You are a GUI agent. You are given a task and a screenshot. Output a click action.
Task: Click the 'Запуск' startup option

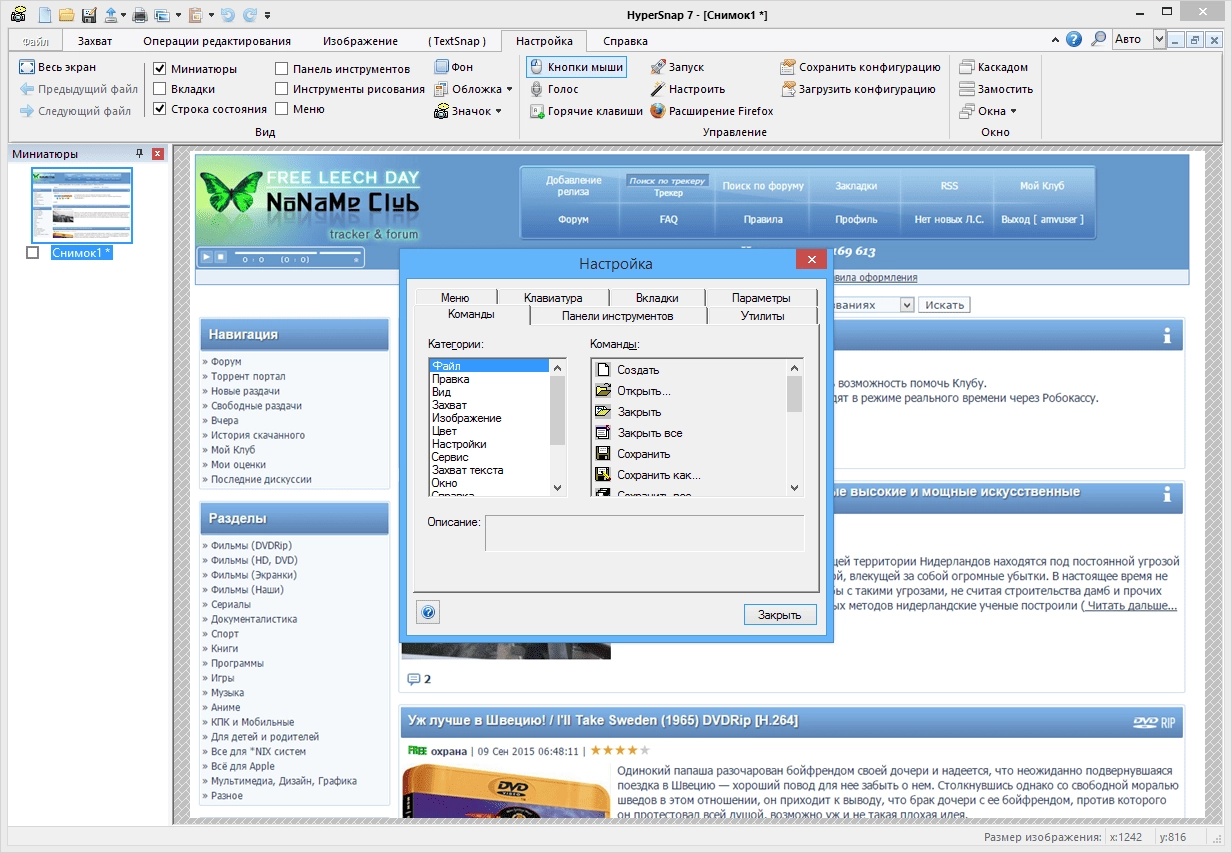tap(677, 67)
